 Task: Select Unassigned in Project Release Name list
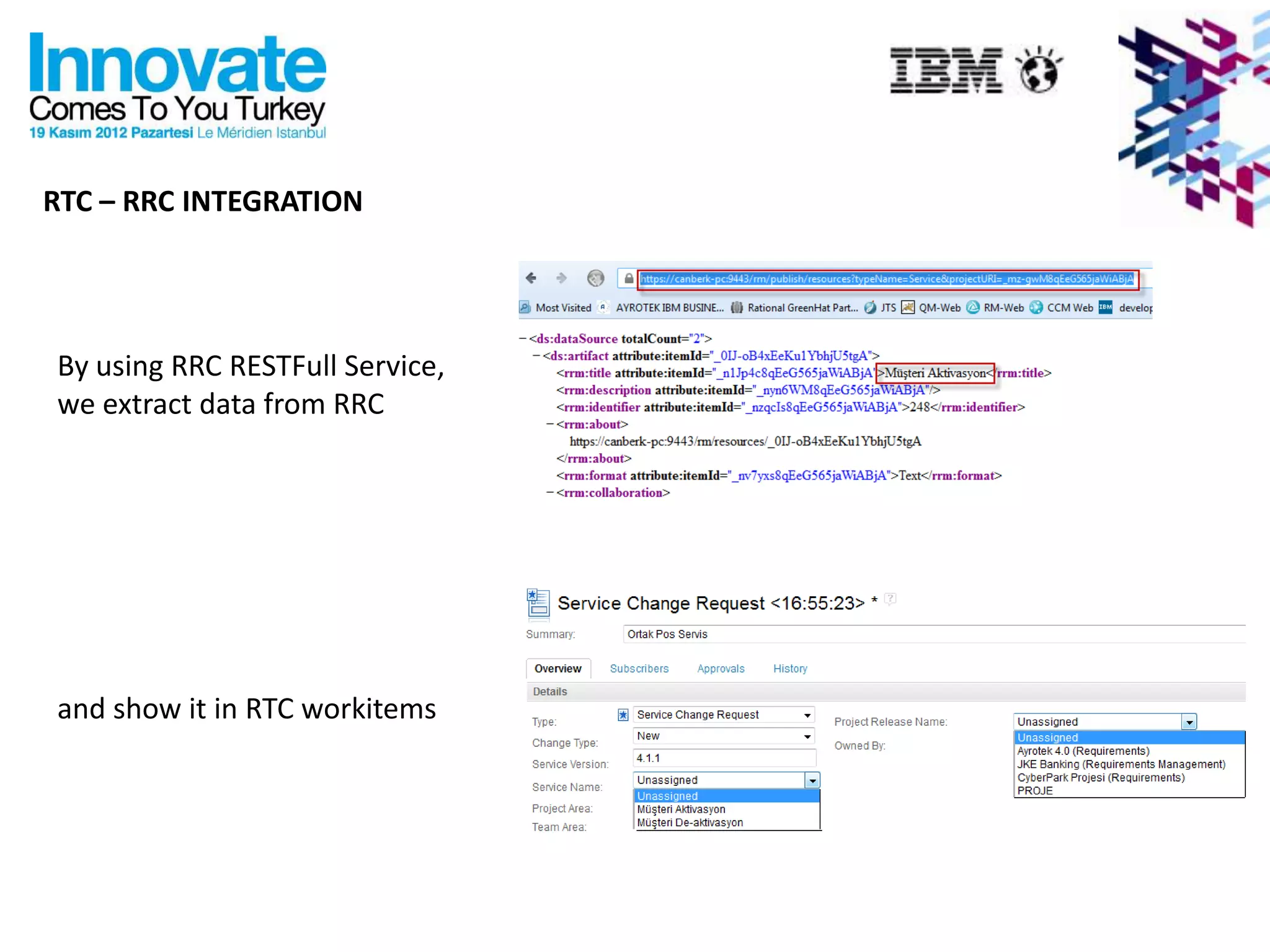click(x=1129, y=738)
